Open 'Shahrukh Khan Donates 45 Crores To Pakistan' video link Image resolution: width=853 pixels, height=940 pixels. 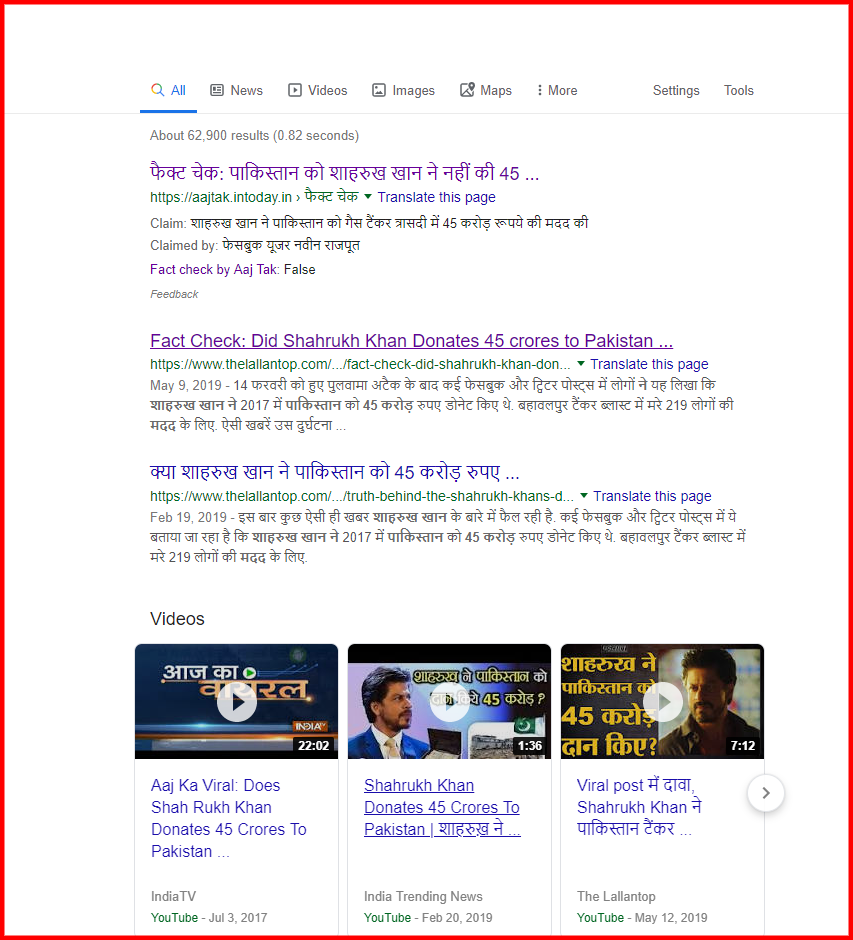coord(442,808)
